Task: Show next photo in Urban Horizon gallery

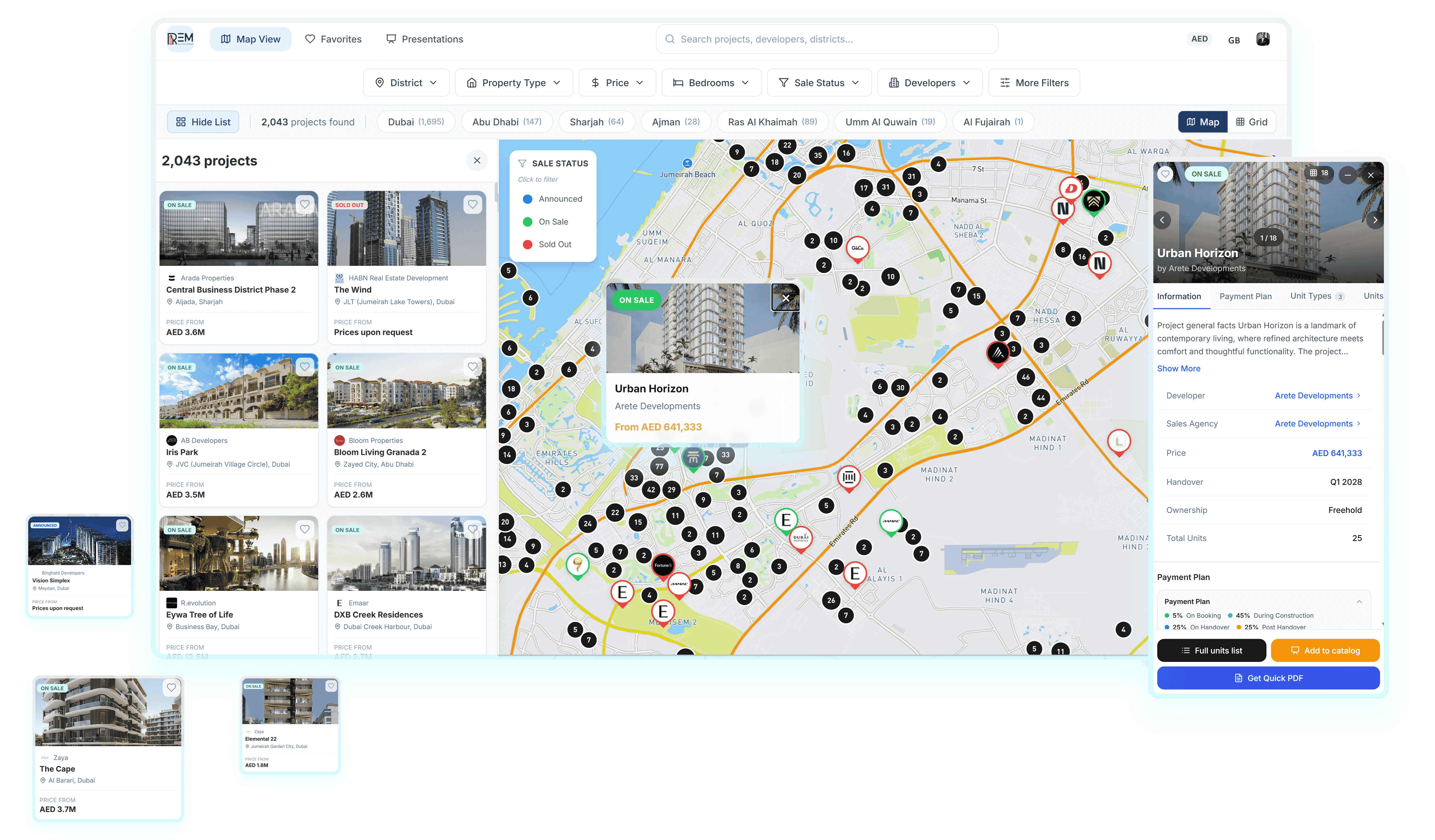Action: pyautogui.click(x=1375, y=220)
